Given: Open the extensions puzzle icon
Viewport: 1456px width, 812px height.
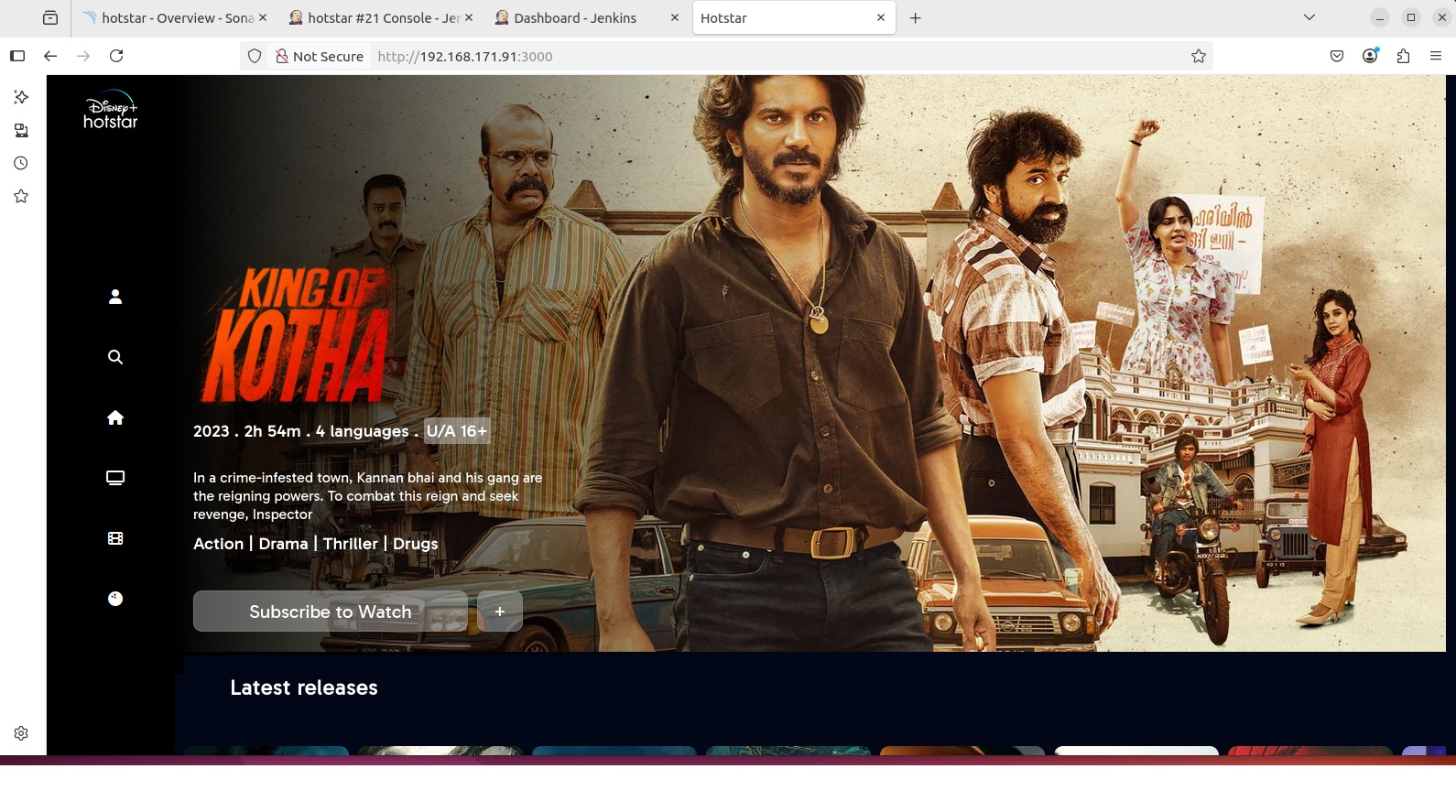Looking at the screenshot, I should pos(1403,56).
